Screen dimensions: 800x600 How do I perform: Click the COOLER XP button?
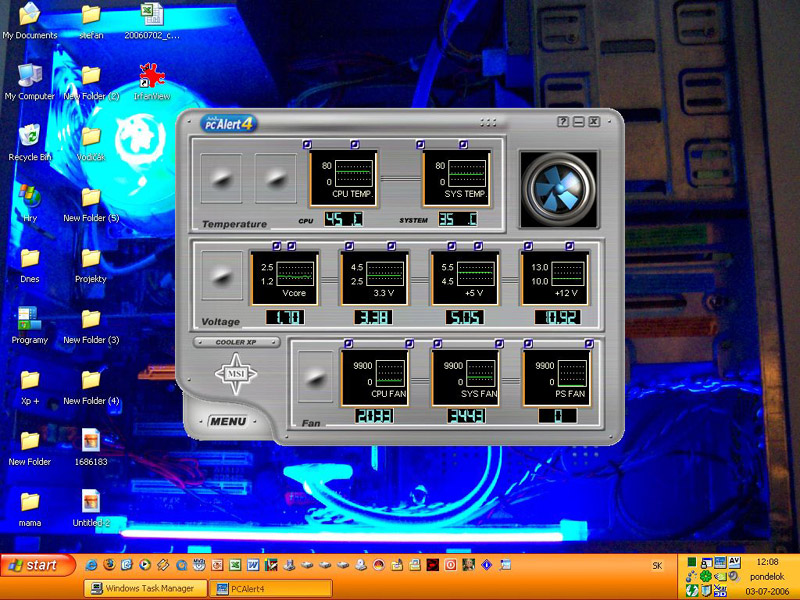coord(236,342)
